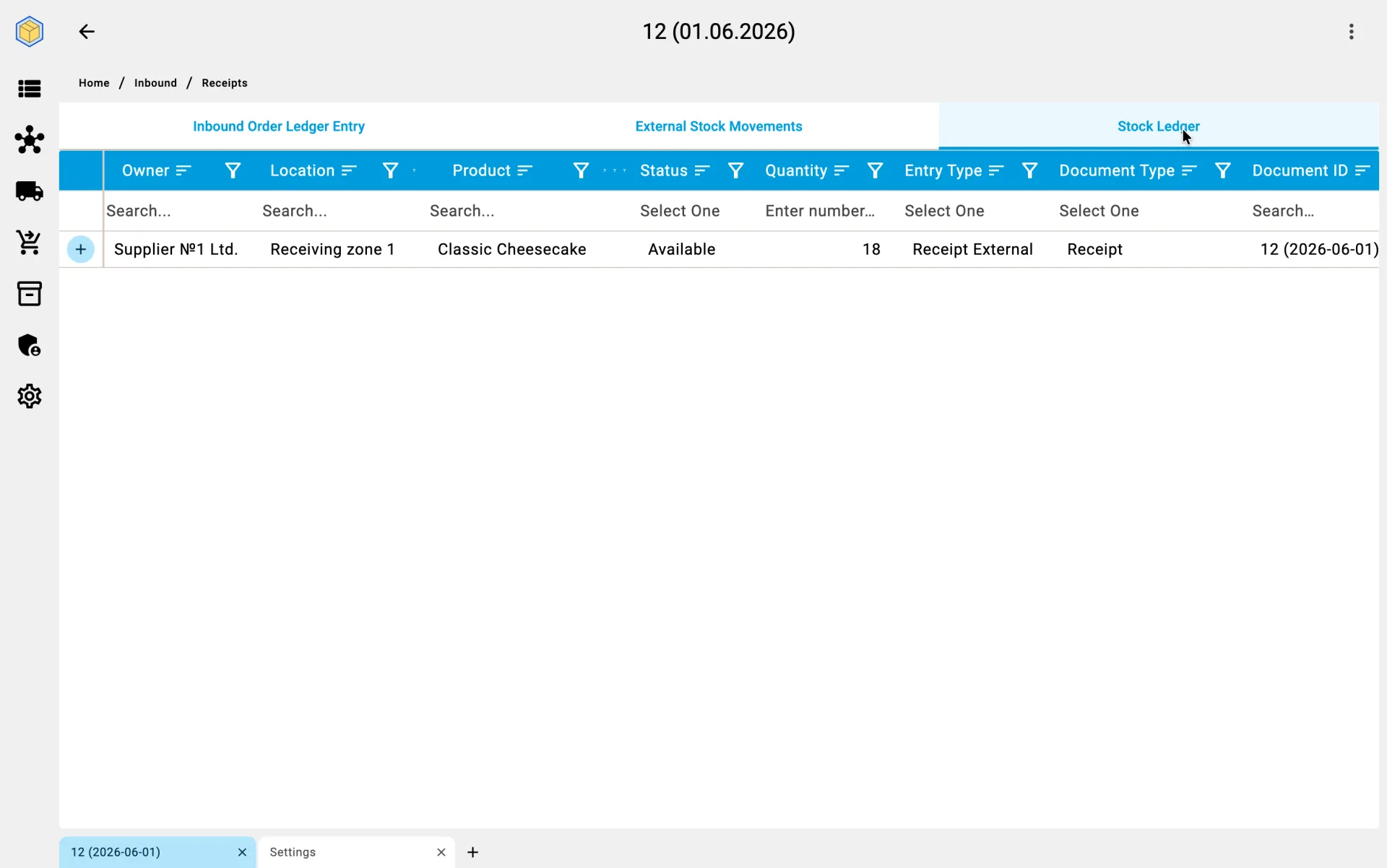This screenshot has height=868, width=1387.
Task: Filter the Status column
Action: pos(735,171)
